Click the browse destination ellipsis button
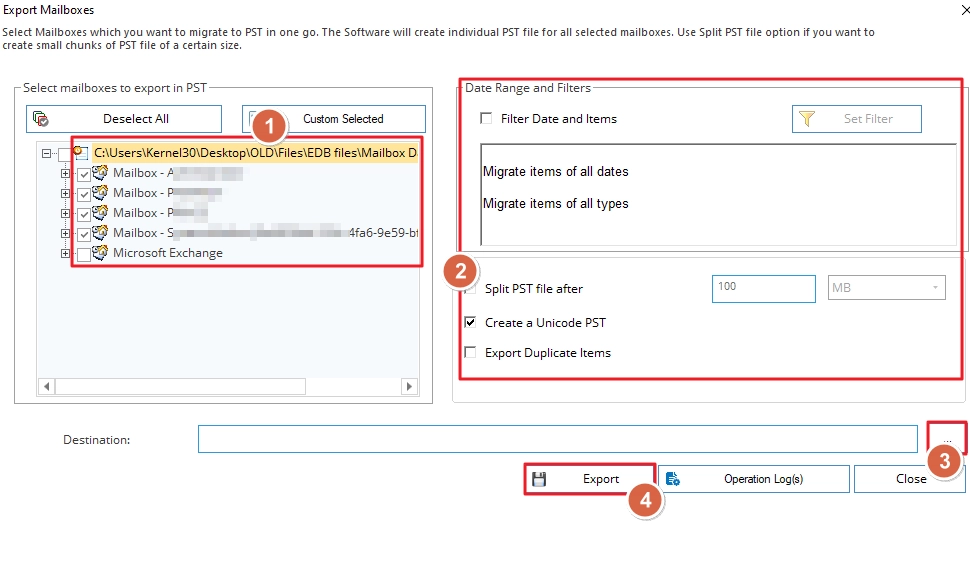This screenshot has height=561, width=970. click(x=947, y=439)
